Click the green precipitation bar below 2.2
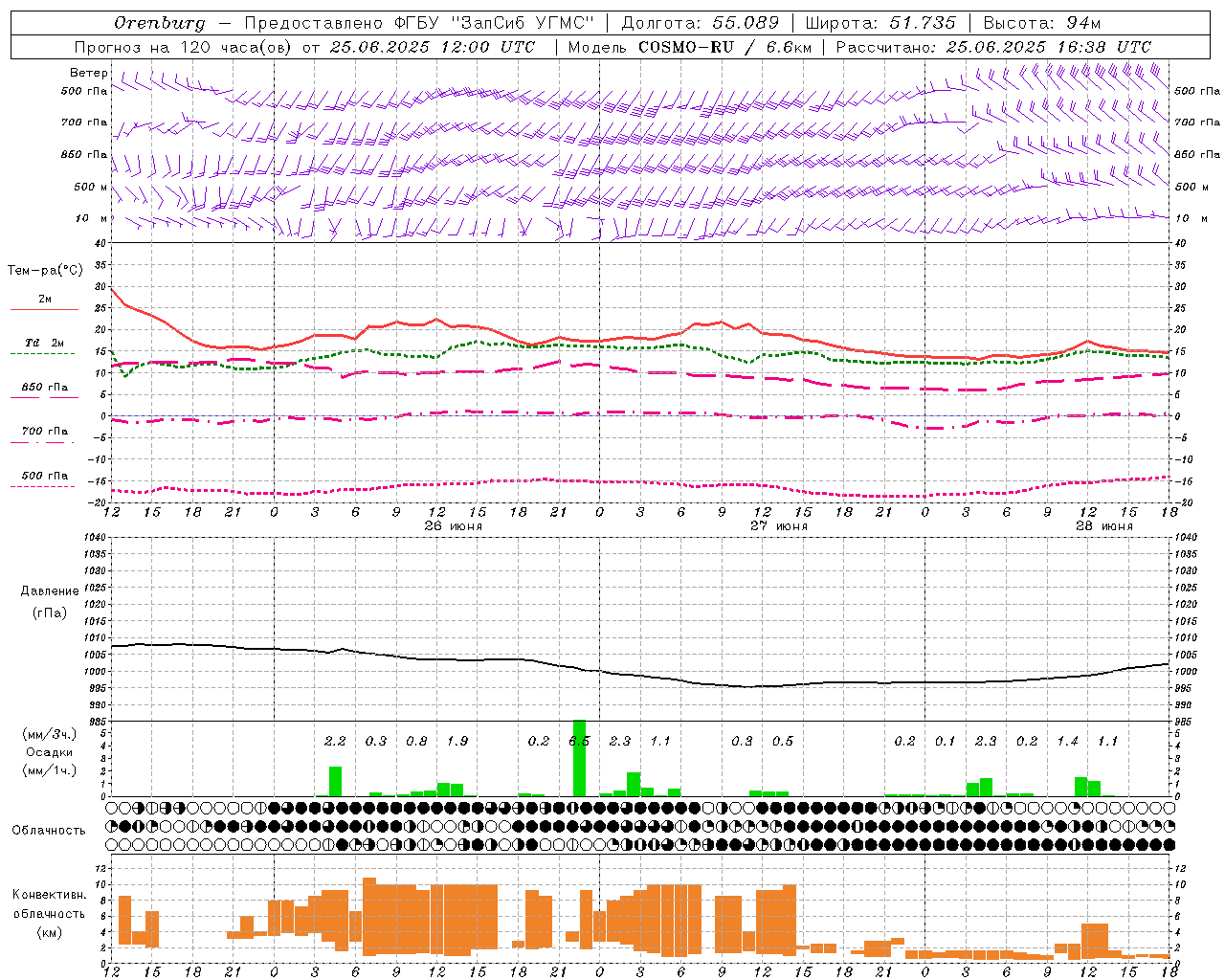Image resolution: width=1225 pixels, height=980 pixels. (x=335, y=781)
